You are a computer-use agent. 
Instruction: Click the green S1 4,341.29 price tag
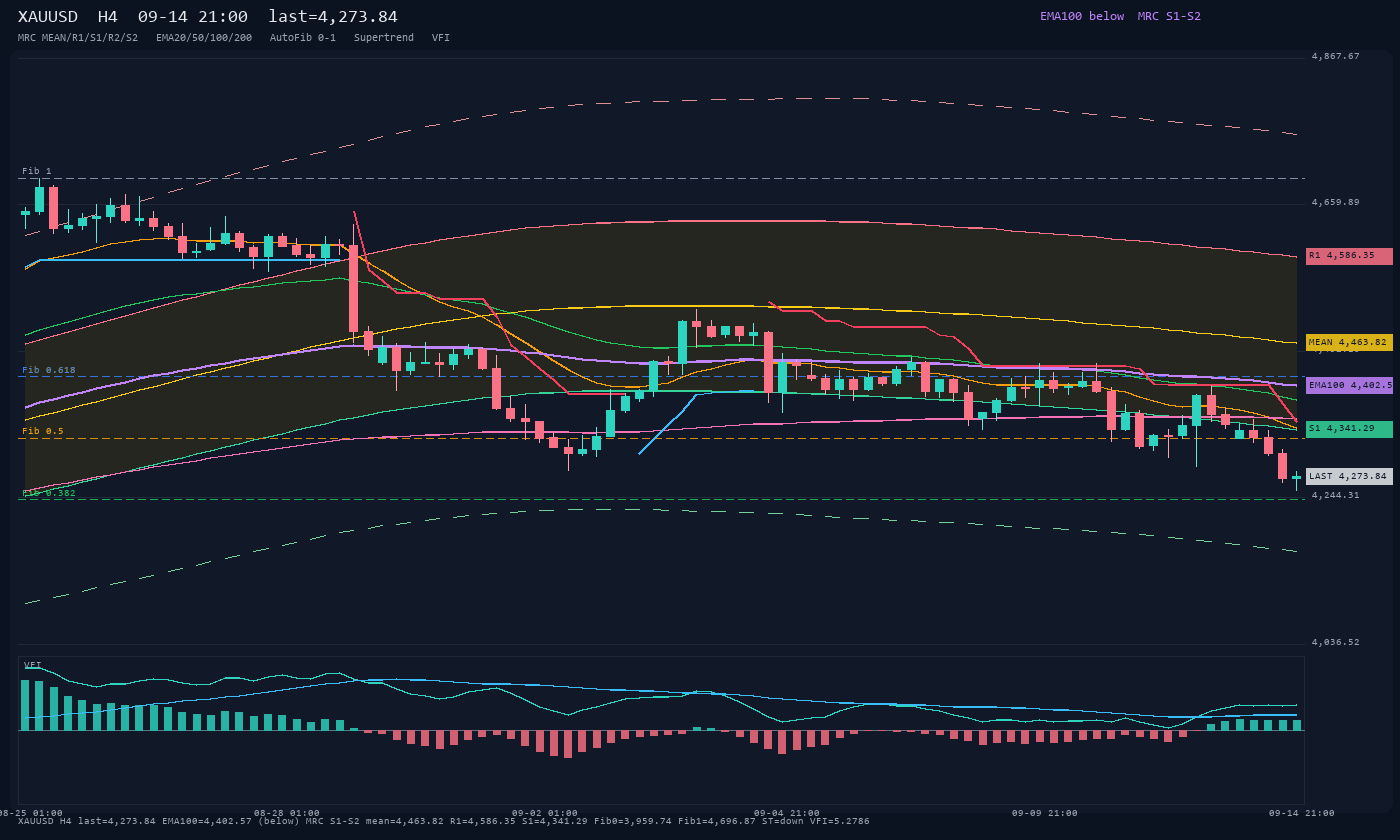[1349, 429]
